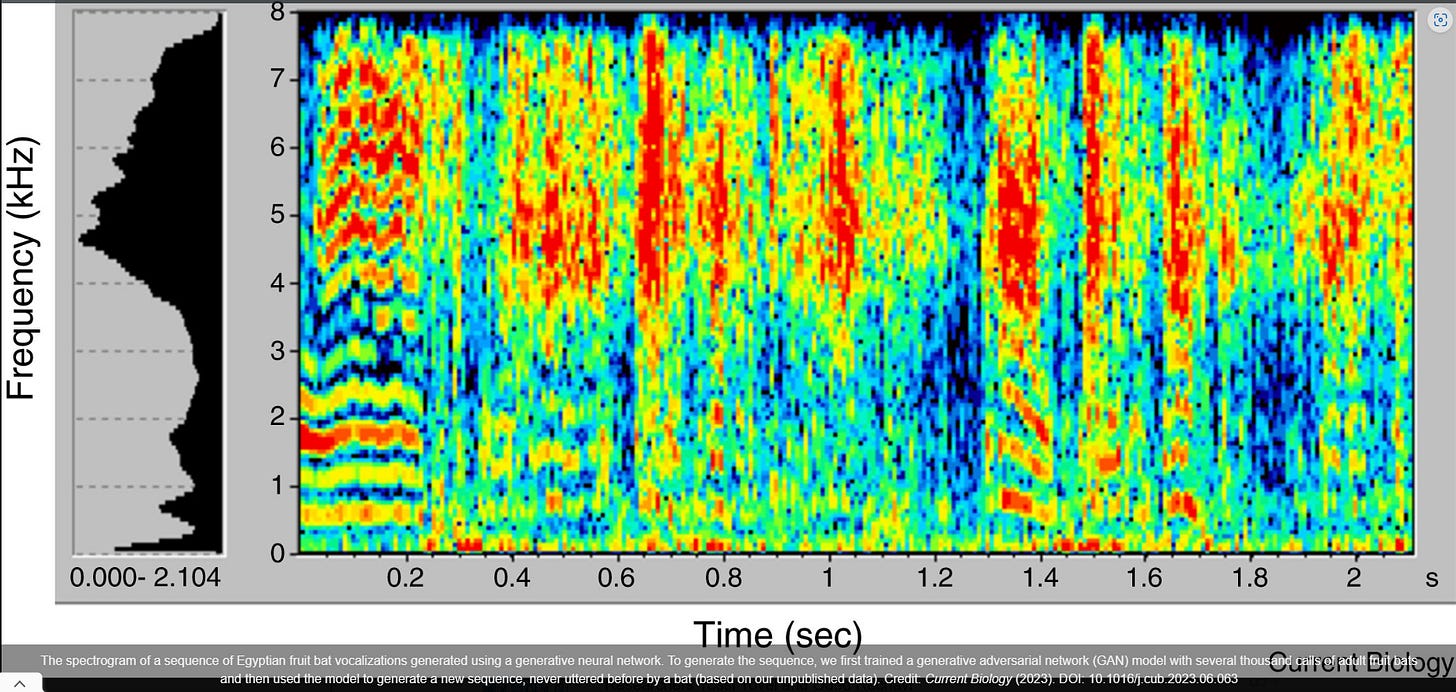Screen dimensions: 1456x692
Task: Click the 0.2 time tick label
Action: [406, 580]
